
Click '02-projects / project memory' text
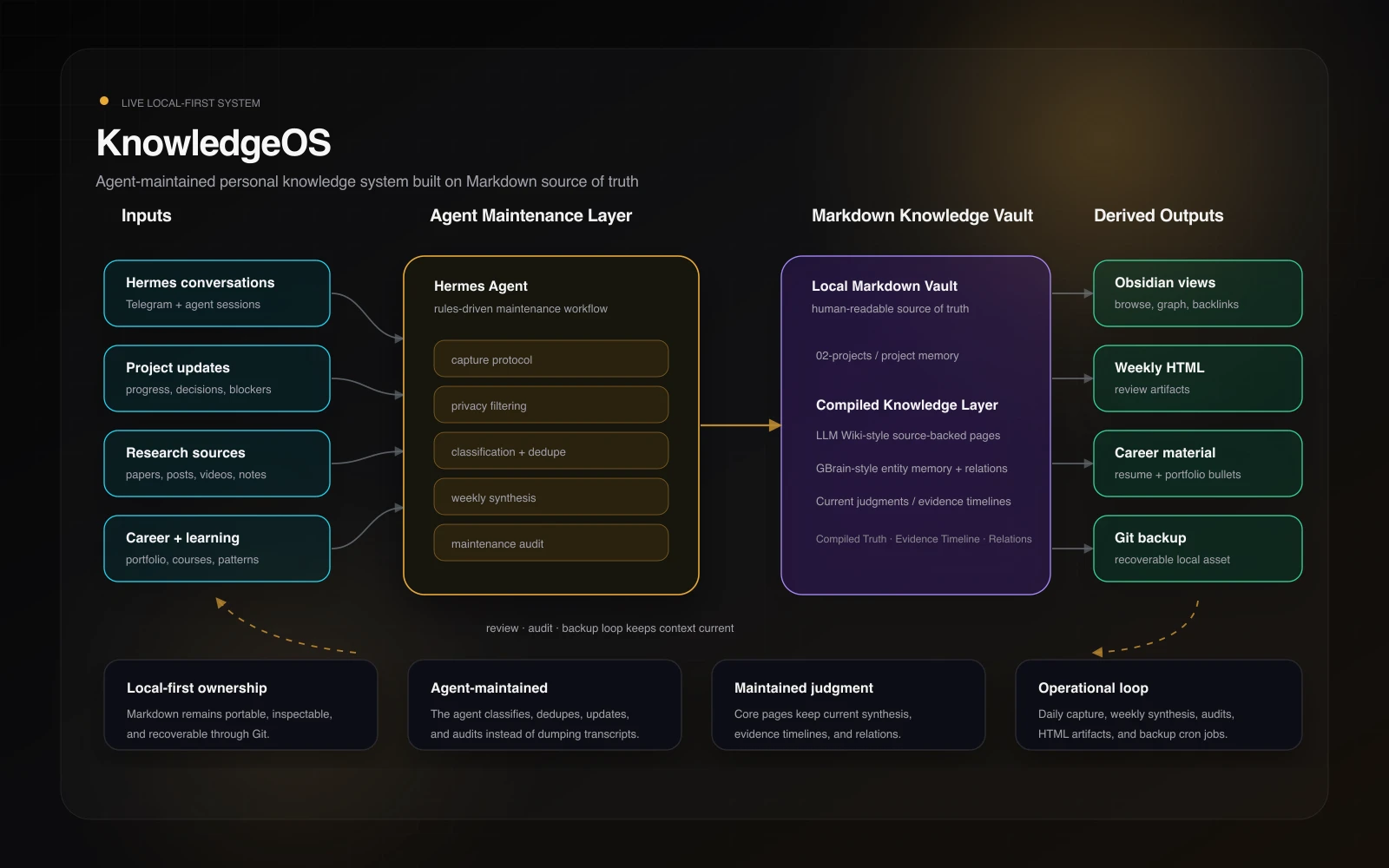coord(887,356)
